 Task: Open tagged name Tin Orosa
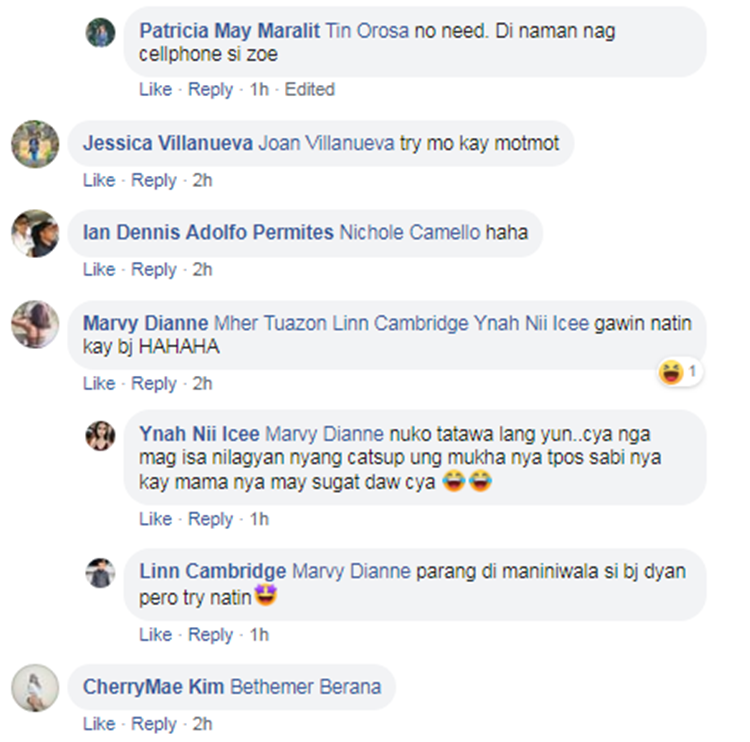367,31
